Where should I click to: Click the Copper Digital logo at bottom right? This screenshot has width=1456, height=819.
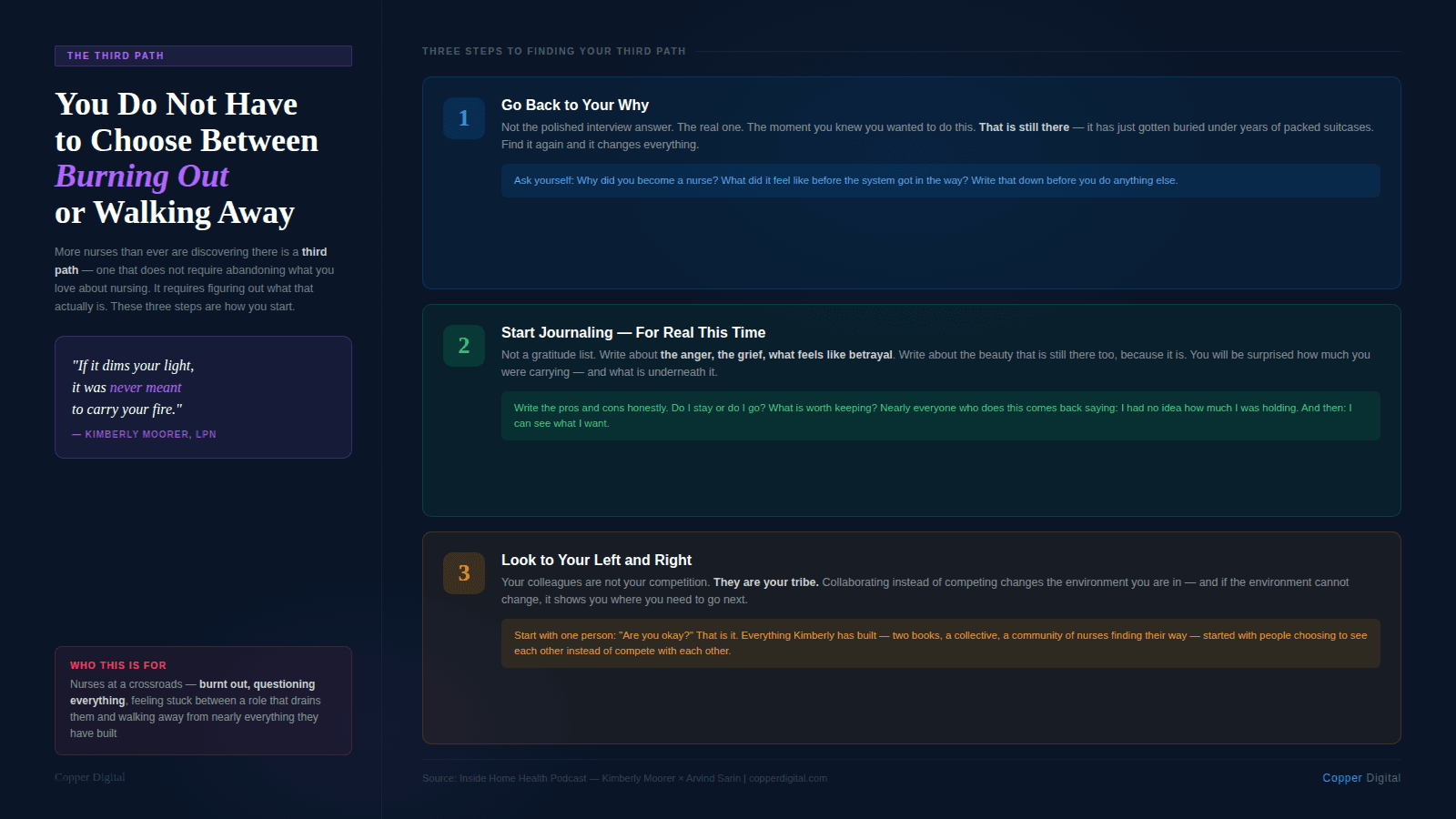1361,778
